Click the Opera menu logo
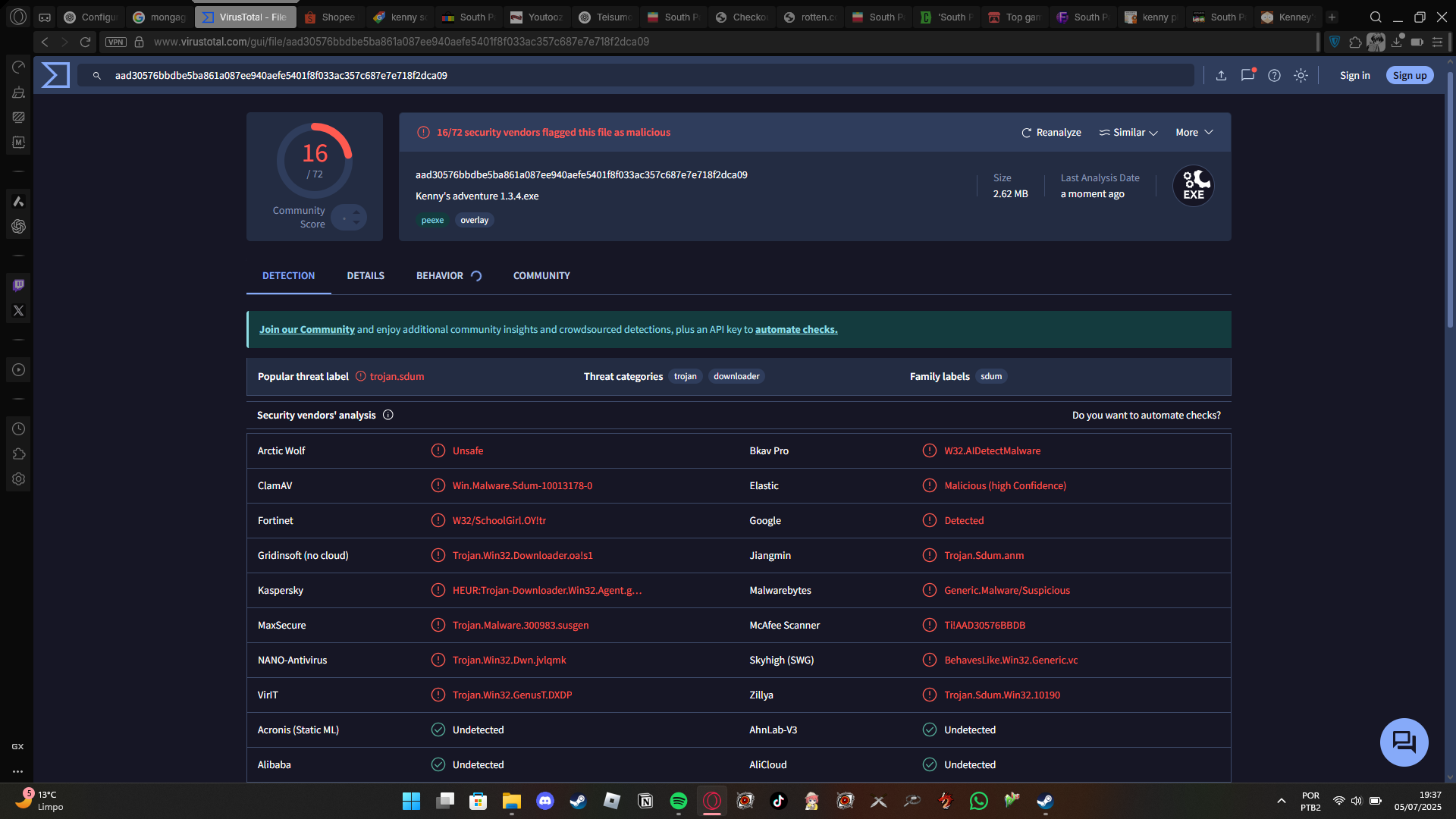Image resolution: width=1456 pixels, height=819 pixels. (x=18, y=17)
